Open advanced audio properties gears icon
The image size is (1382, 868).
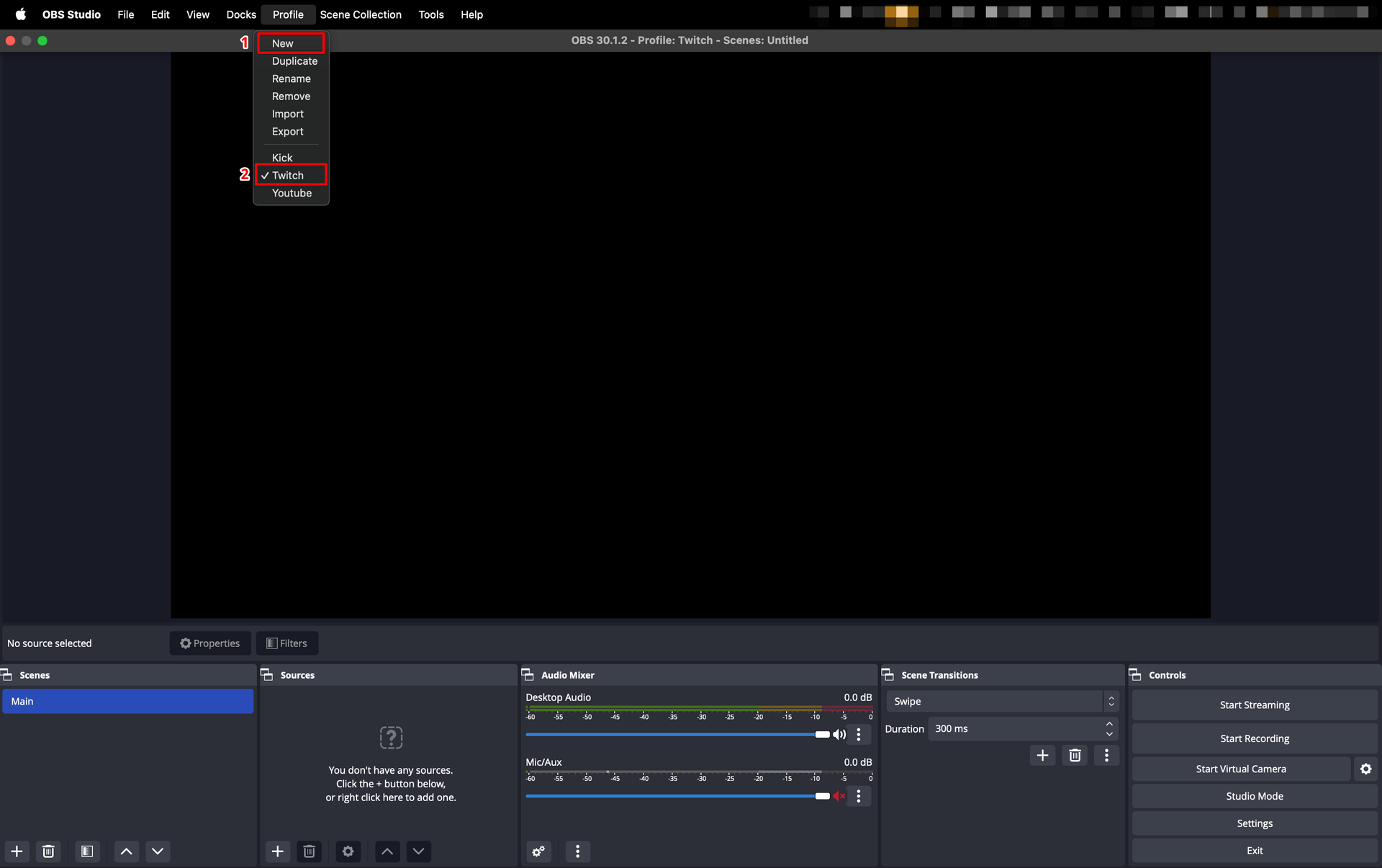tap(538, 851)
